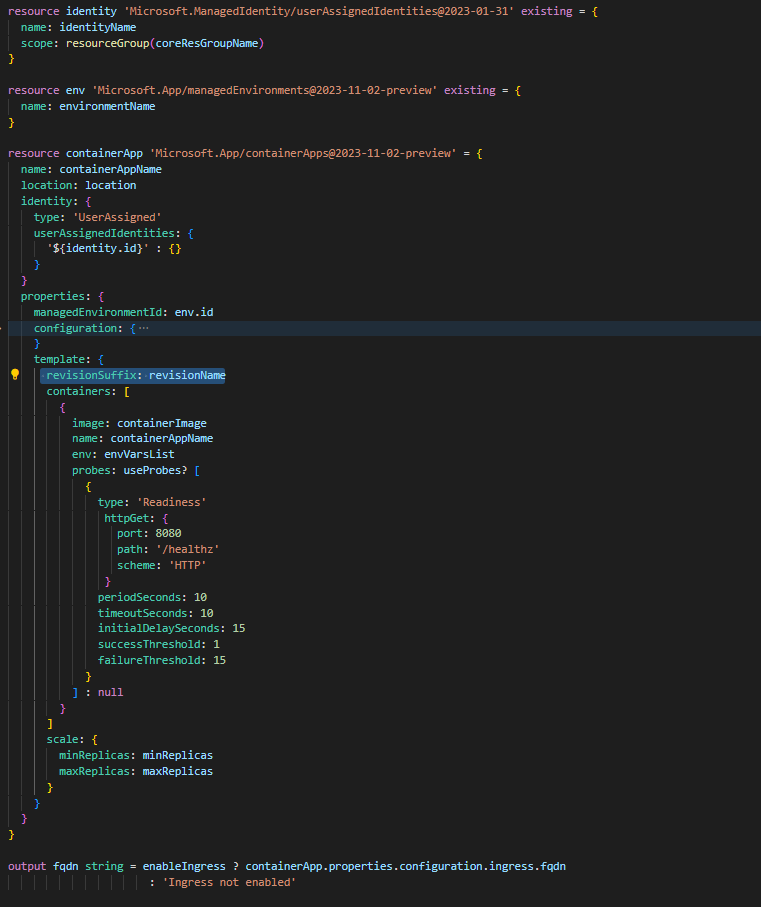The image size is (761, 907).
Task: Click the 'Readiness' probe type string
Action: coord(172,502)
